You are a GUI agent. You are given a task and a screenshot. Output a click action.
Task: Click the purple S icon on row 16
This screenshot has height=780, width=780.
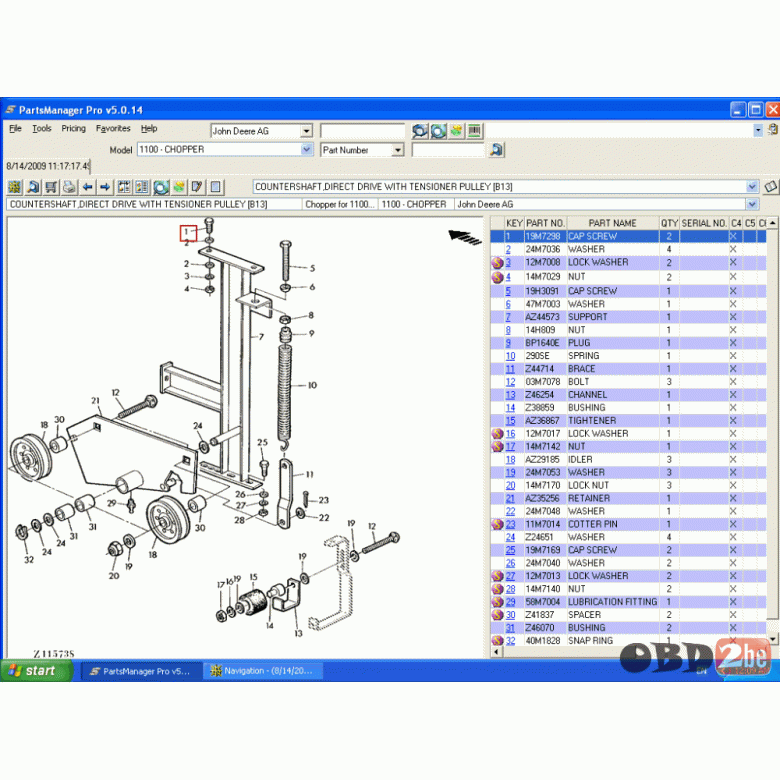497,434
